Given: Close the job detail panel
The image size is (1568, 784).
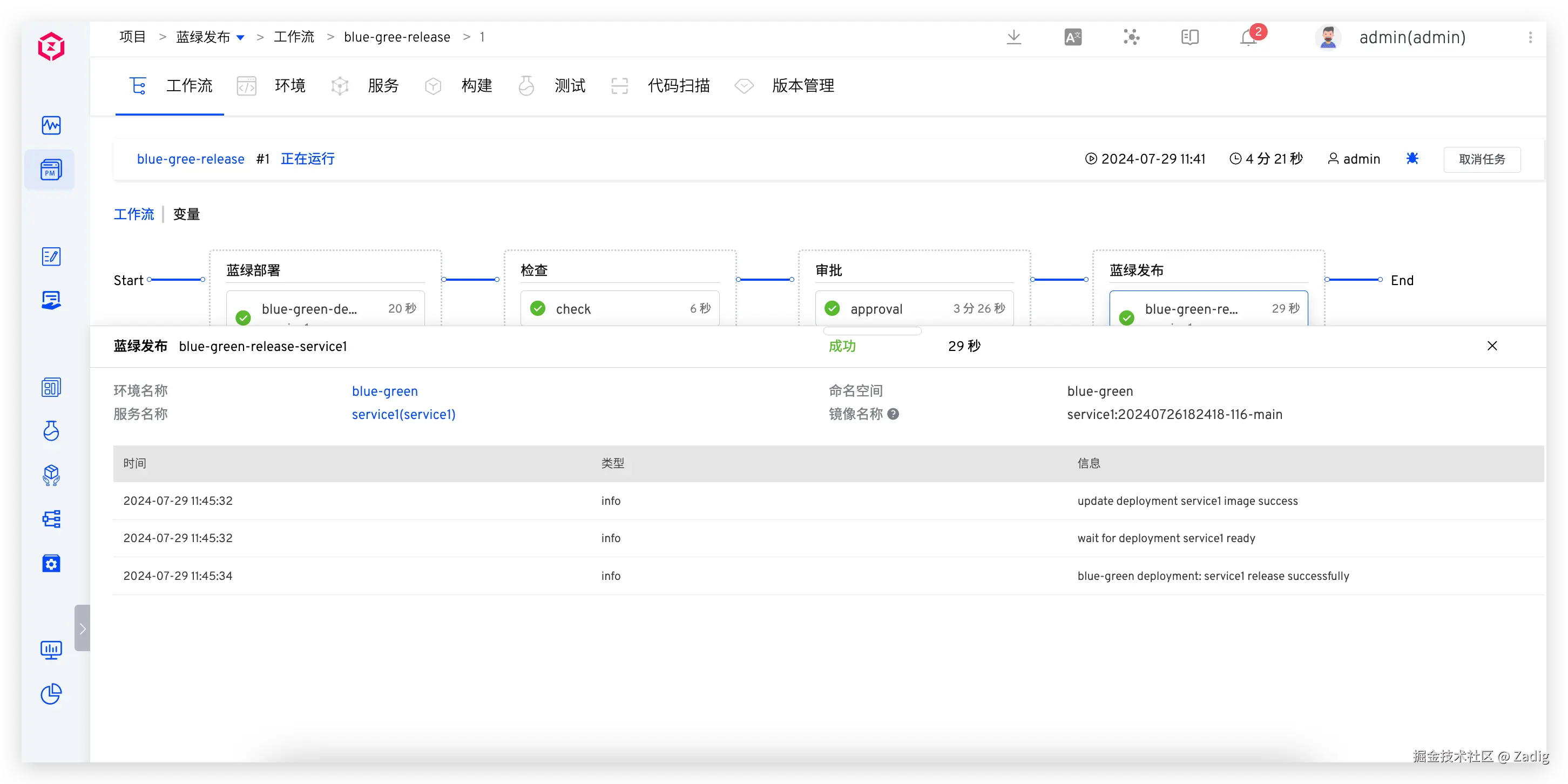Looking at the screenshot, I should pyautogui.click(x=1492, y=346).
